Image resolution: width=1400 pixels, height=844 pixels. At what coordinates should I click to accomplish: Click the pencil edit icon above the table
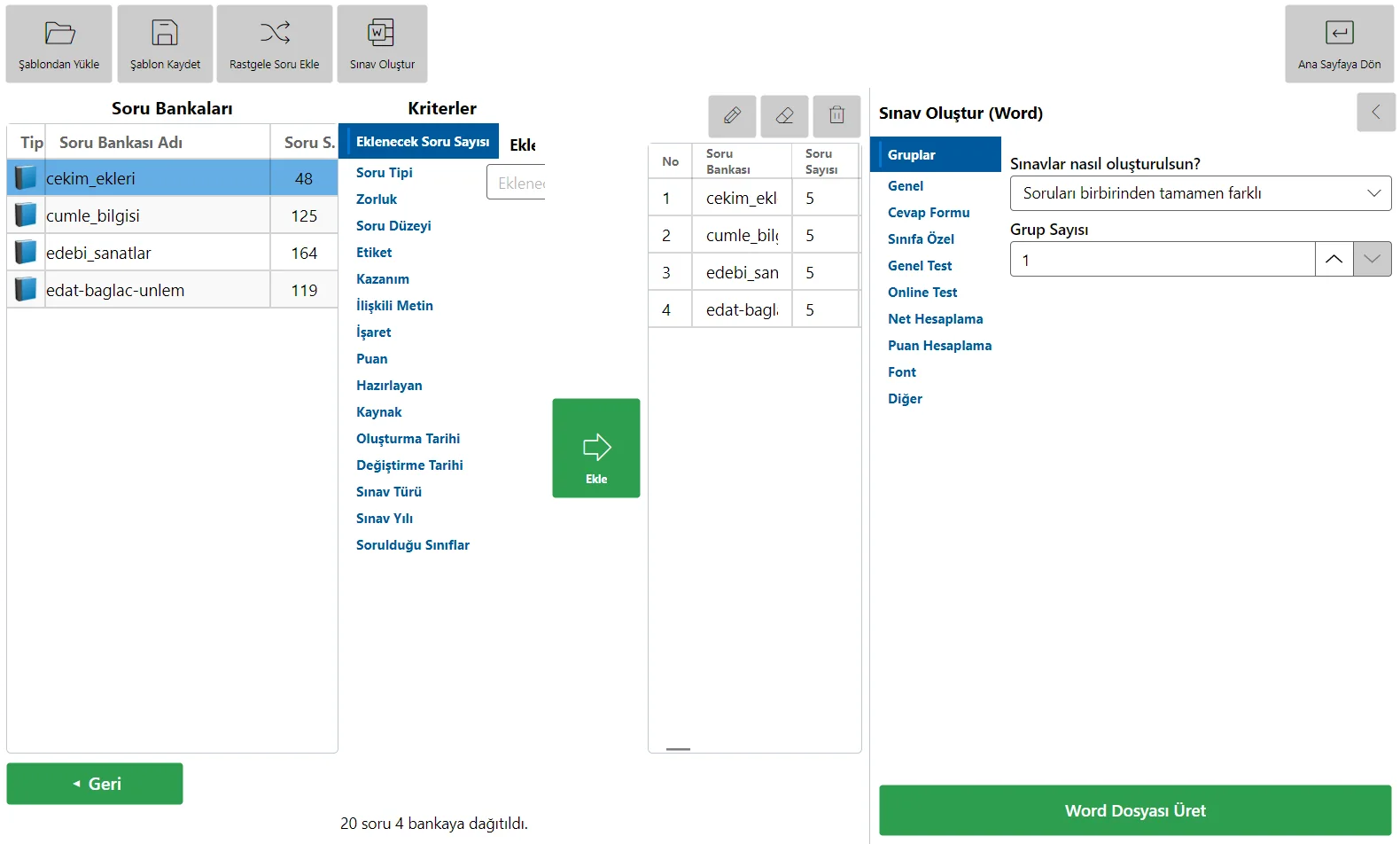[x=732, y=115]
